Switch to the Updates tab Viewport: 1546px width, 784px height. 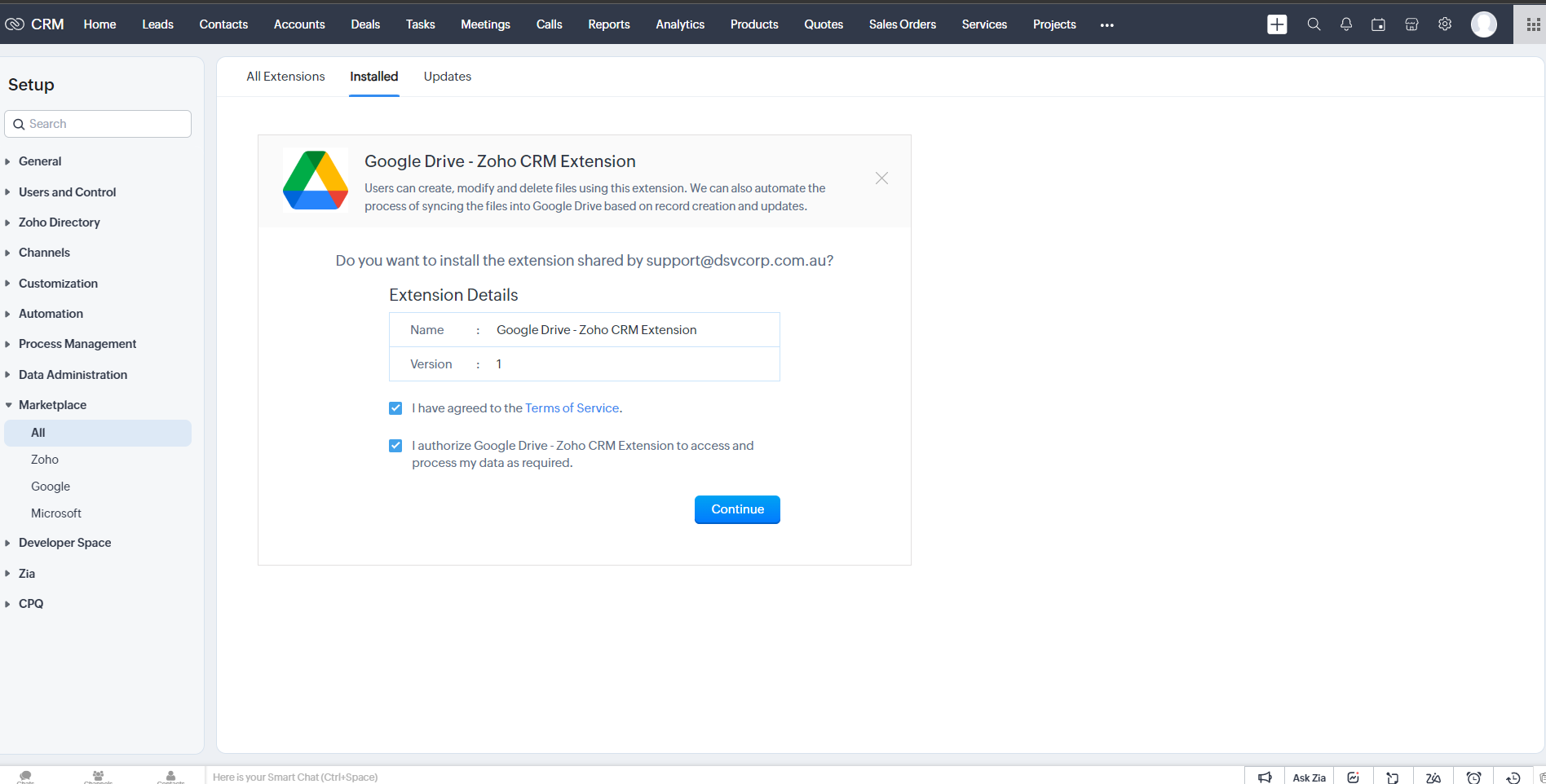(448, 77)
